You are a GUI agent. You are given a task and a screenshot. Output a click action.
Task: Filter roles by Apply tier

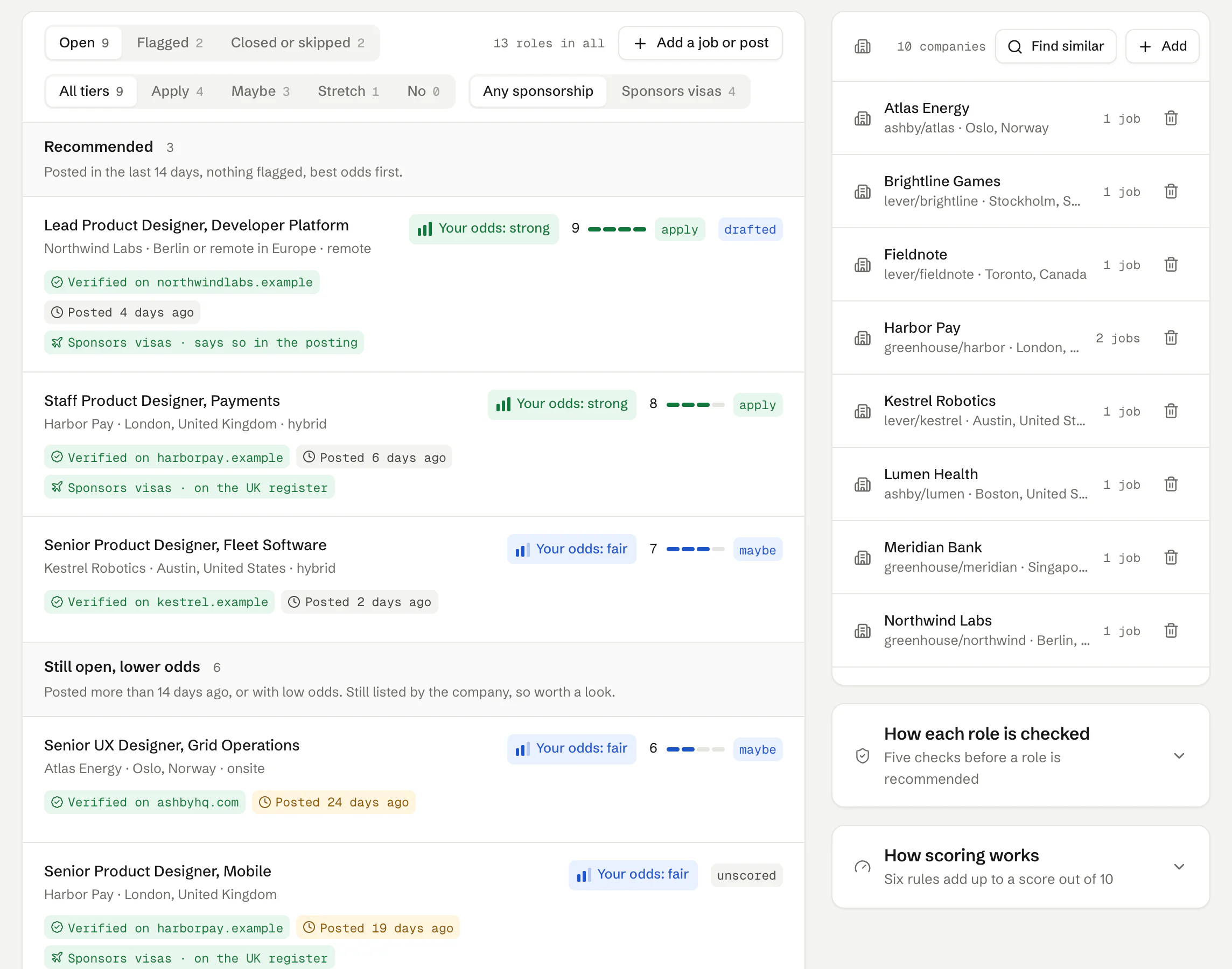tap(177, 92)
